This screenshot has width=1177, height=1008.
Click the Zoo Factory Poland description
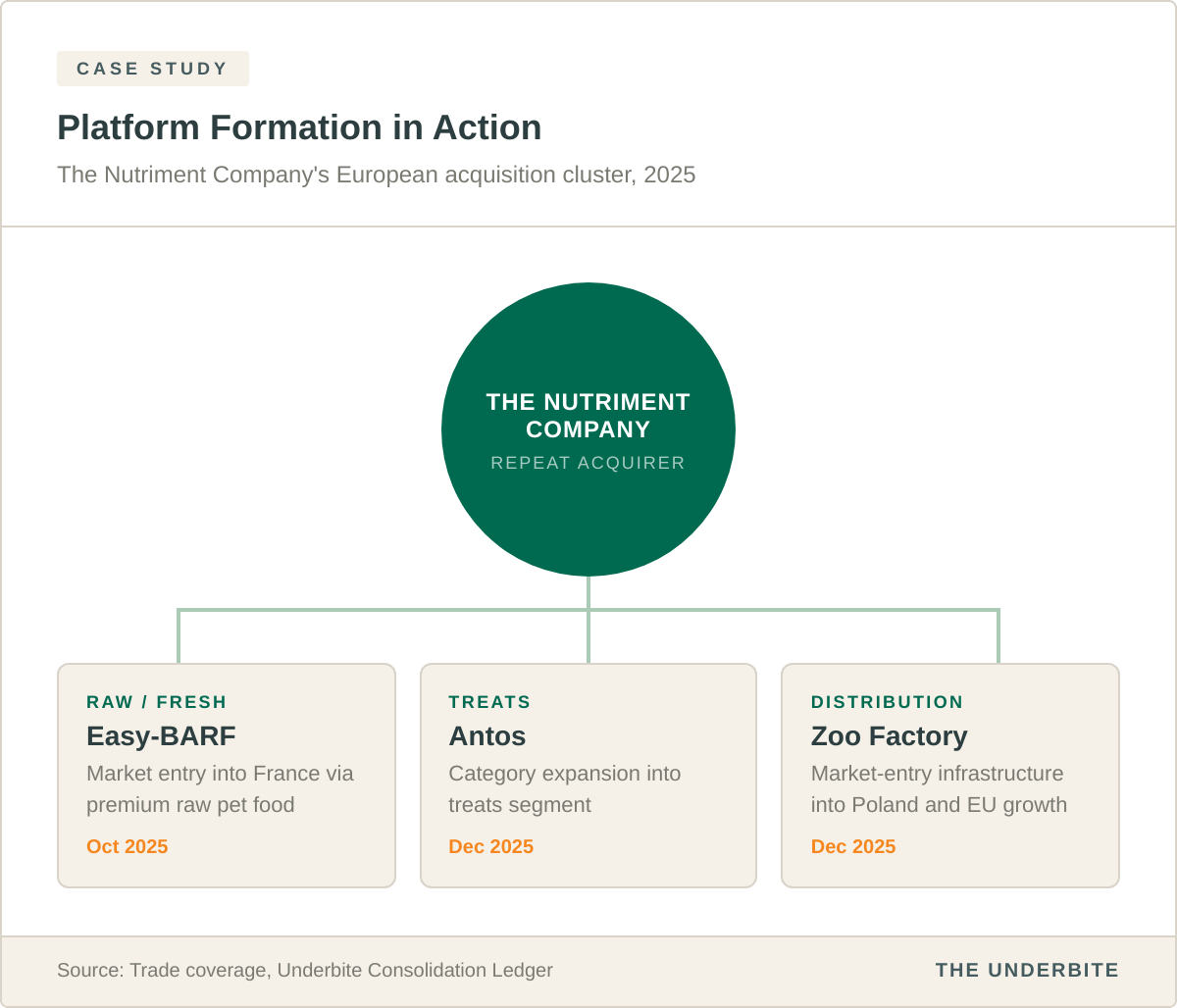[939, 789]
